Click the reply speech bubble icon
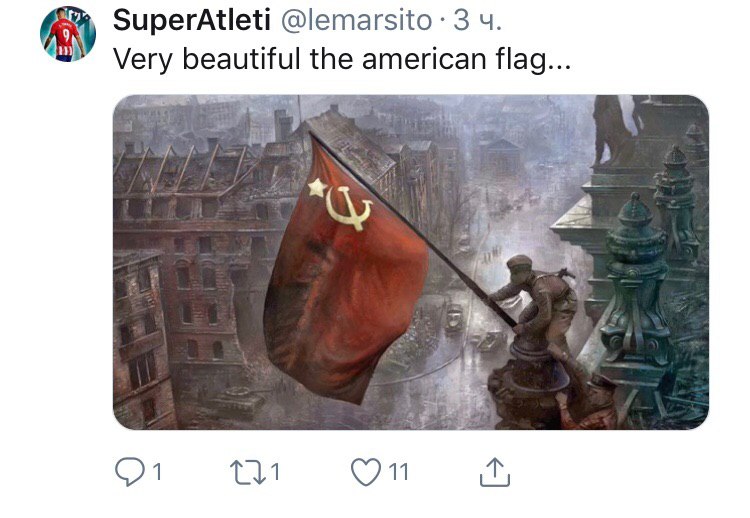 [129, 472]
